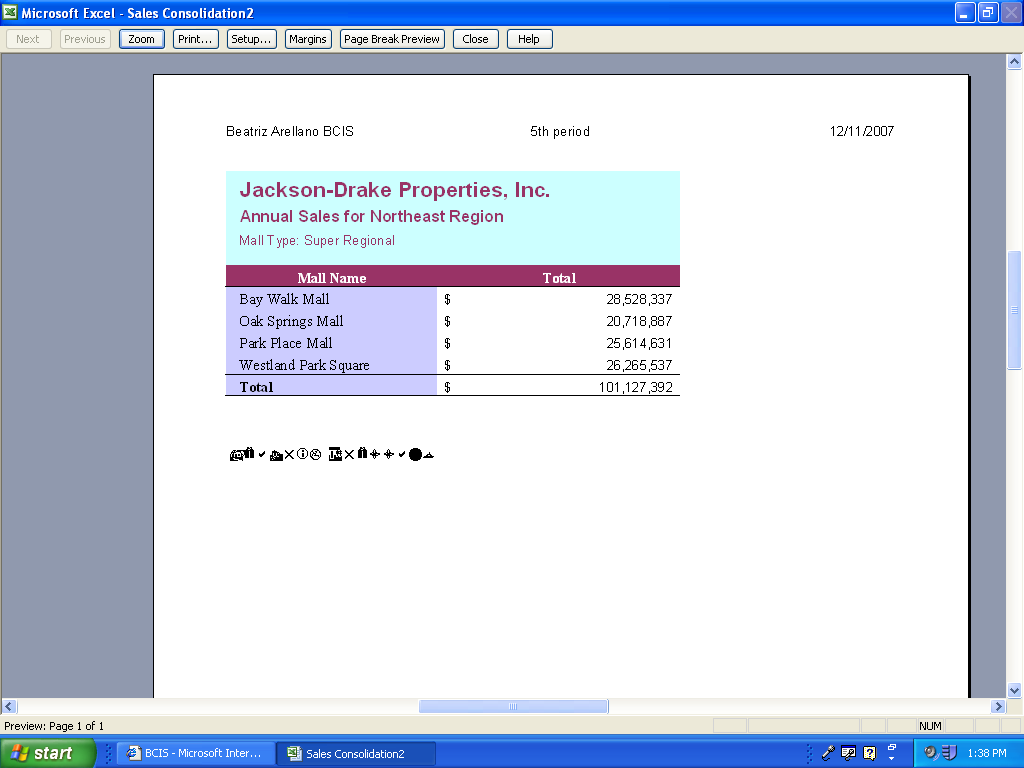Click 'Annual Sales for Northeast Region' subtitle
1024x768 pixels.
(372, 216)
